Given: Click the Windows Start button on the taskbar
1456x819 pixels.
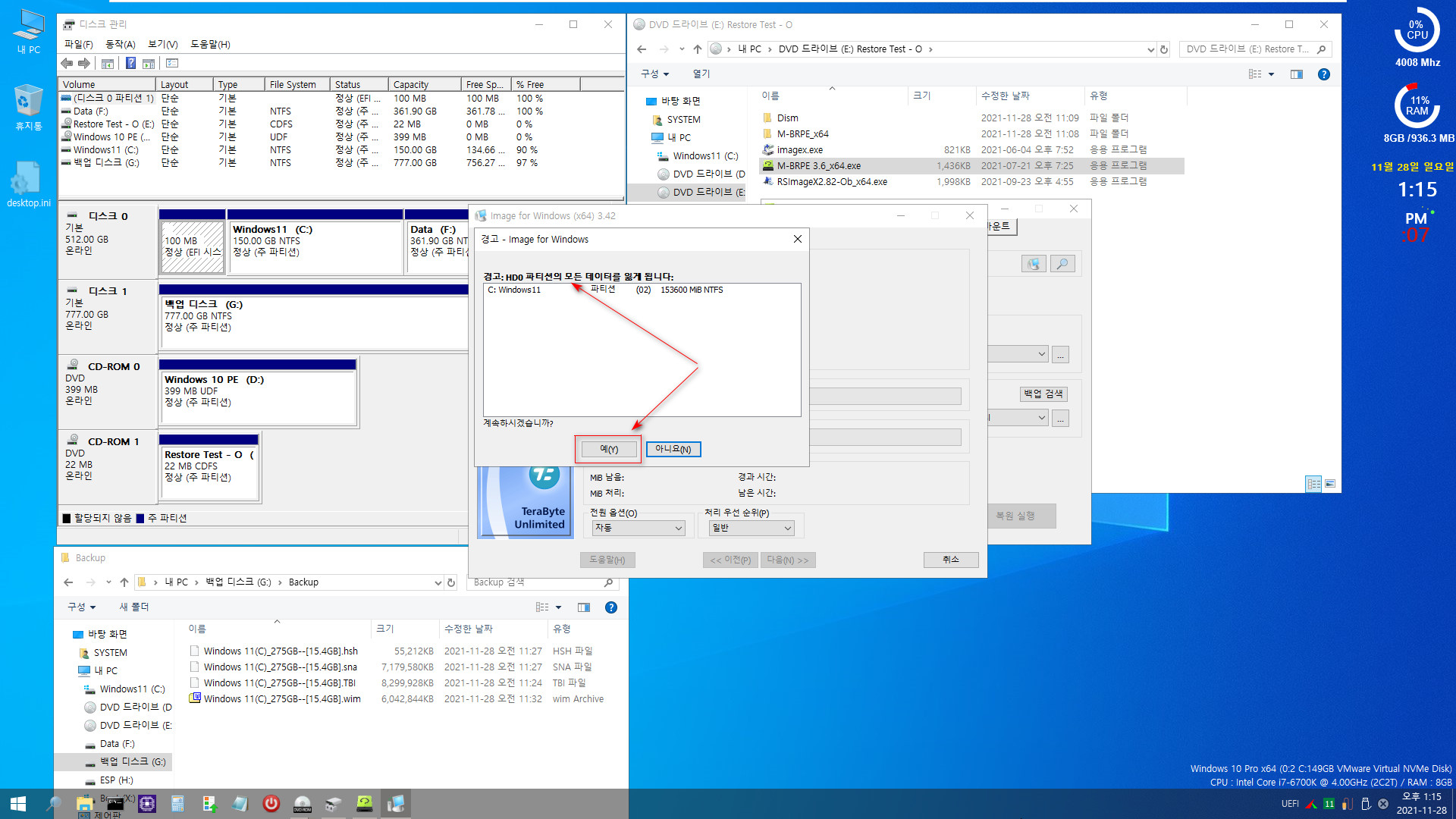Looking at the screenshot, I should (17, 804).
